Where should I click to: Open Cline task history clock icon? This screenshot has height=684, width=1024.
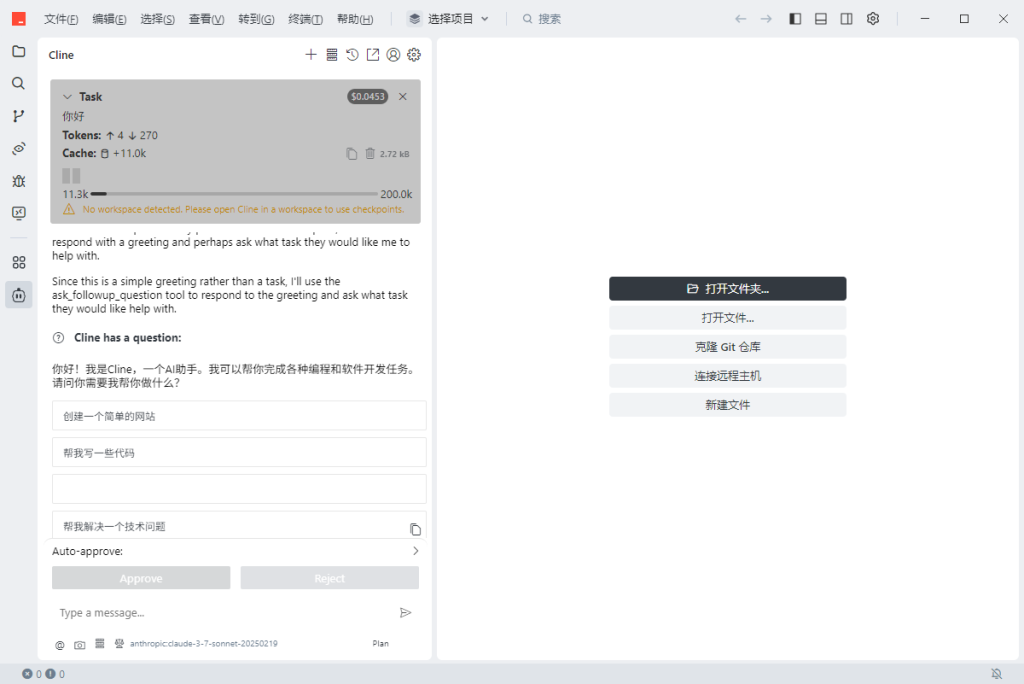(352, 55)
